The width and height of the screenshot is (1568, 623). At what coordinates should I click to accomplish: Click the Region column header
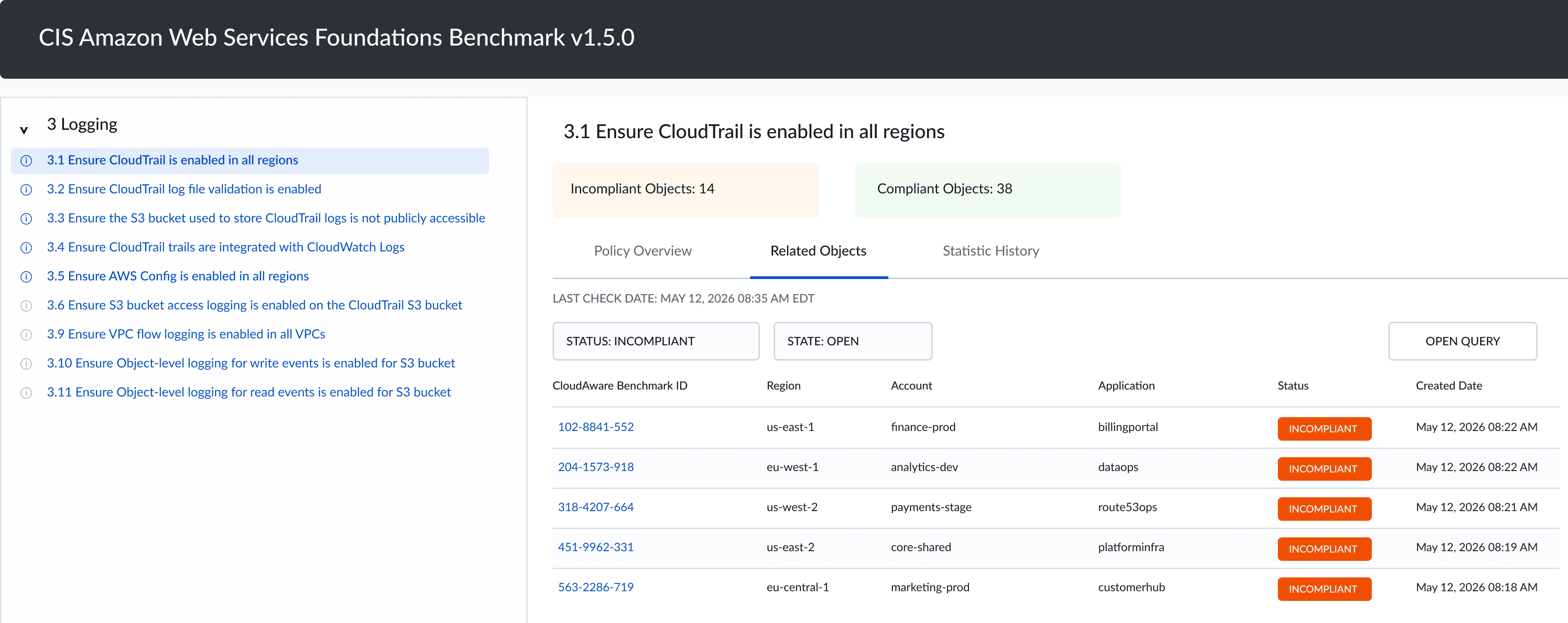pyautogui.click(x=783, y=386)
